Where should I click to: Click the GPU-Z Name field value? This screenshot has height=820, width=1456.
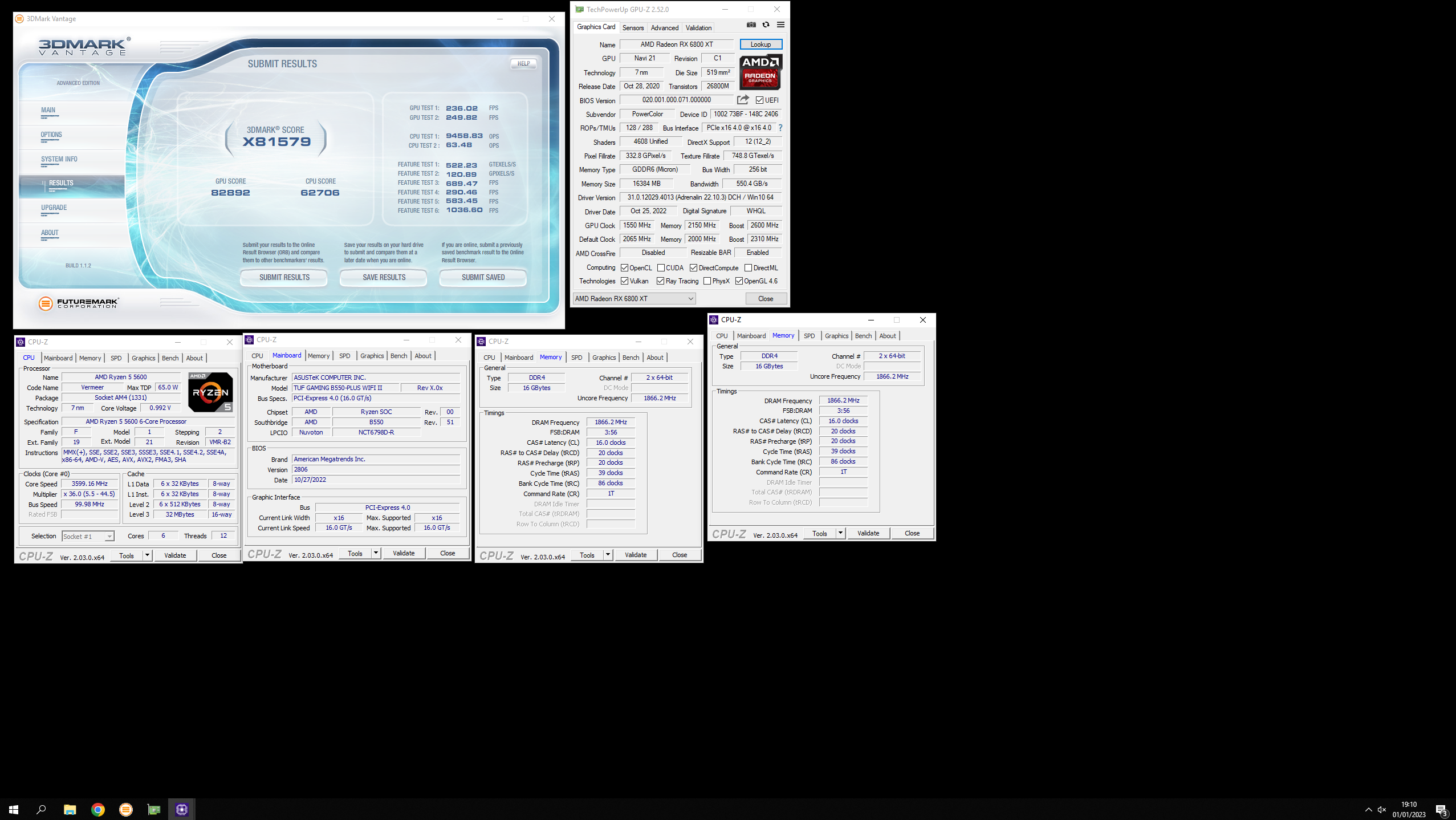tap(677, 44)
